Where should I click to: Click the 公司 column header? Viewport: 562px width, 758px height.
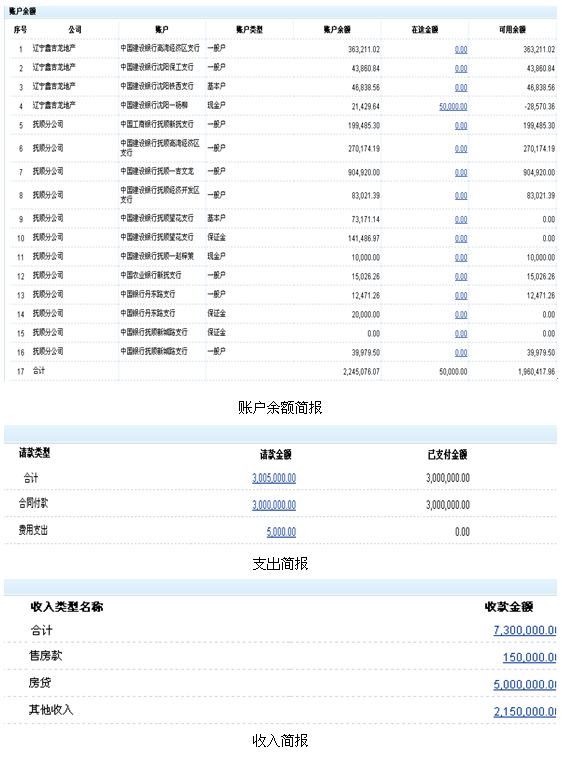coord(75,29)
